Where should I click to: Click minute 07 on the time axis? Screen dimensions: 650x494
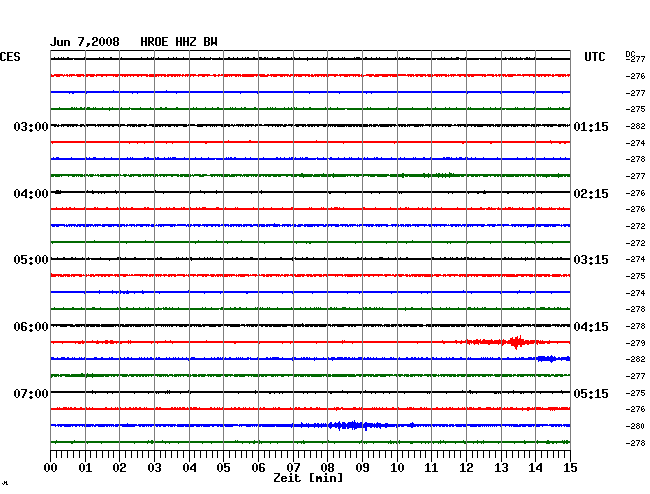pyautogui.click(x=293, y=467)
